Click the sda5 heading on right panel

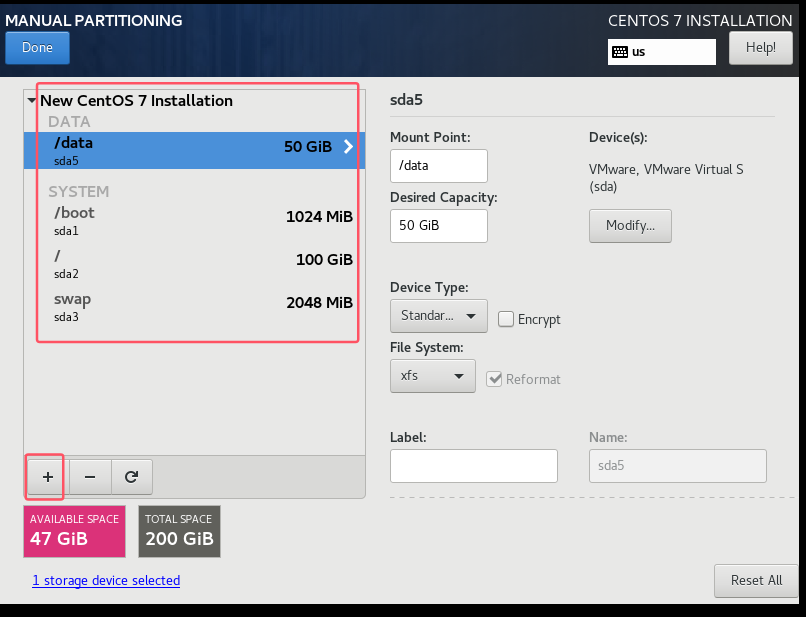coord(406,100)
